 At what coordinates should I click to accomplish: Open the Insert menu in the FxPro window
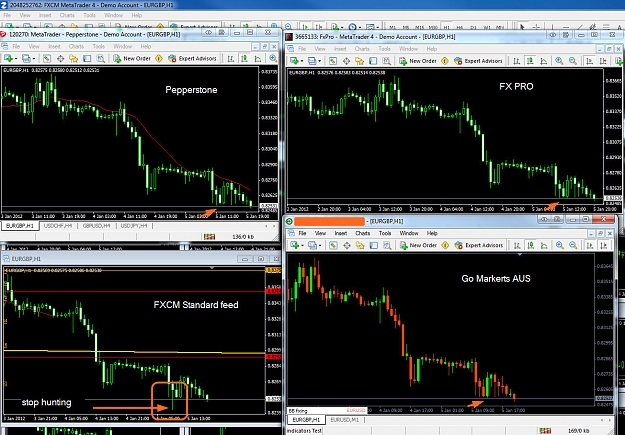(x=340, y=49)
